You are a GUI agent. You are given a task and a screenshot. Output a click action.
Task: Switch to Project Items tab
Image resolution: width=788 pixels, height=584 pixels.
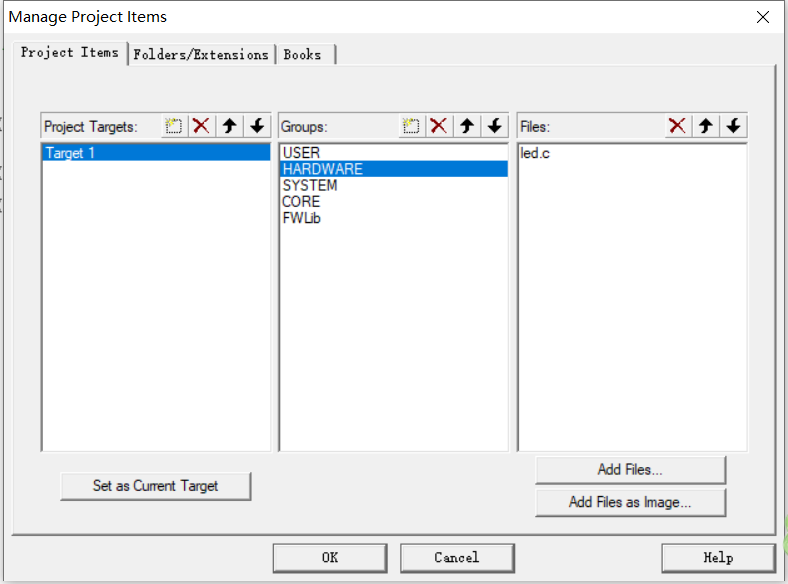[x=70, y=53]
